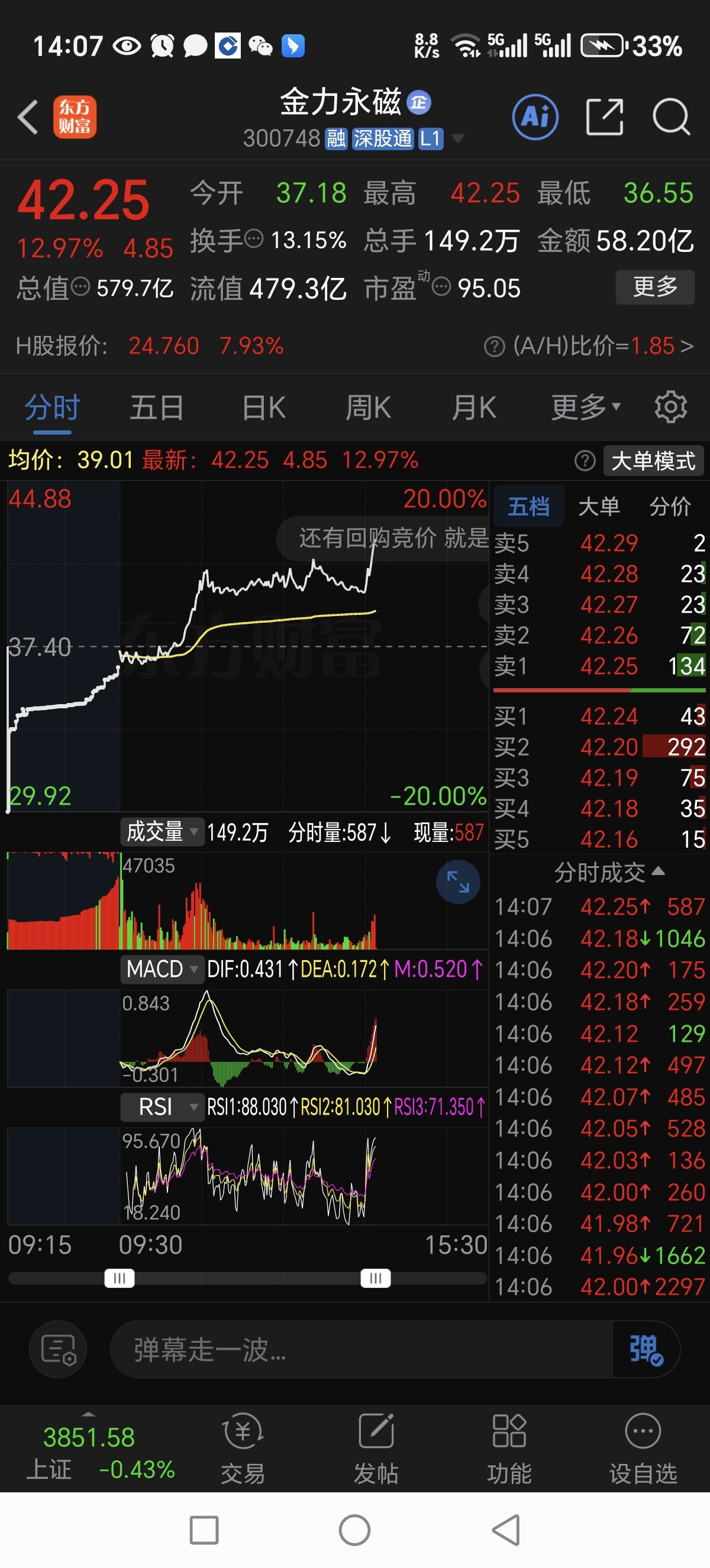Tap 设自选 add to watchlist

[x=643, y=1449]
